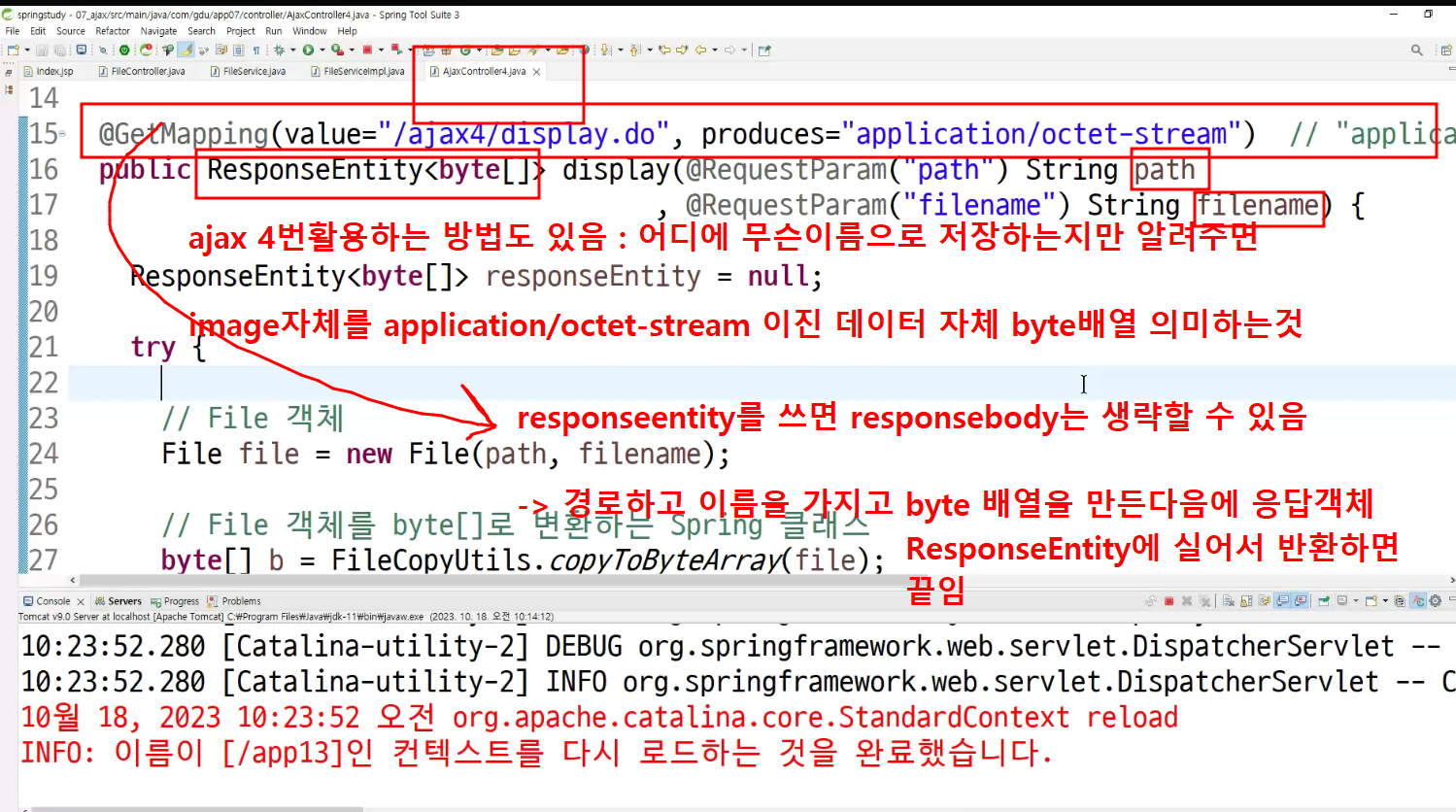Open the Refactor menu
Image resolution: width=1456 pixels, height=812 pixels.
113,31
